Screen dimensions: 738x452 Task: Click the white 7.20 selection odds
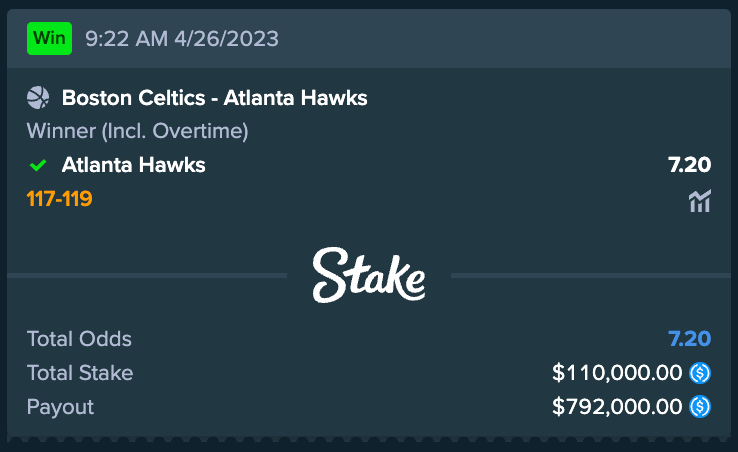pos(689,165)
